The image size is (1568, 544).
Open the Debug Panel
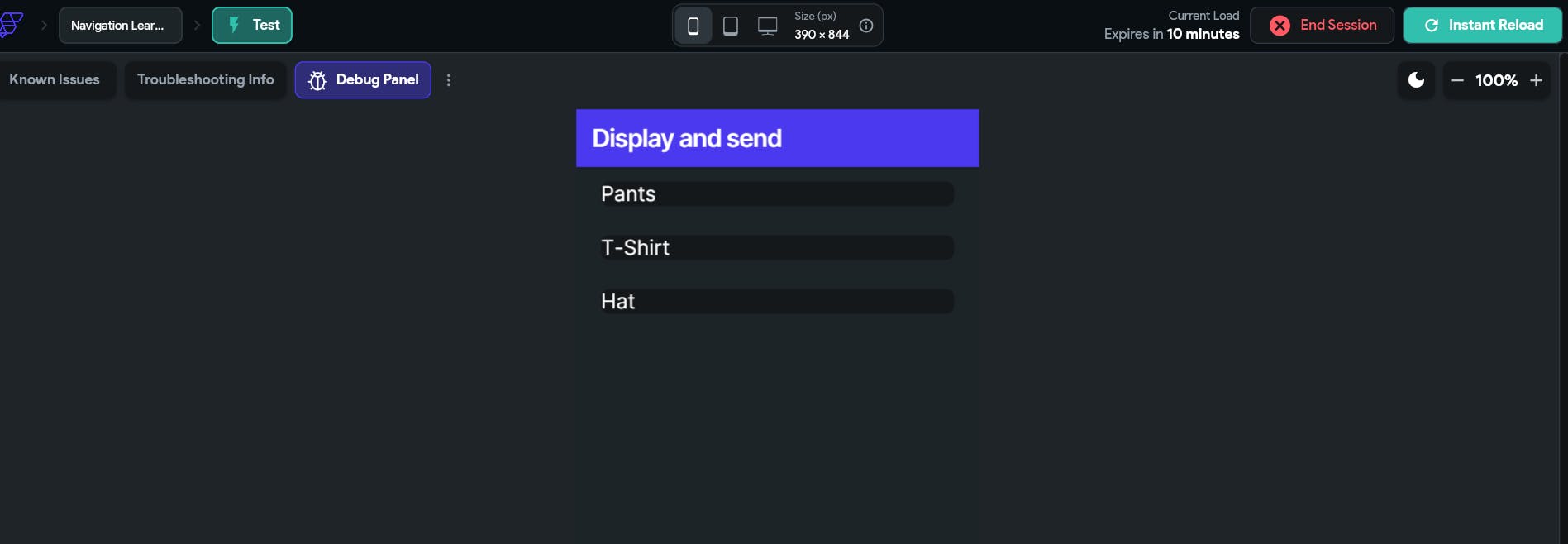point(363,80)
